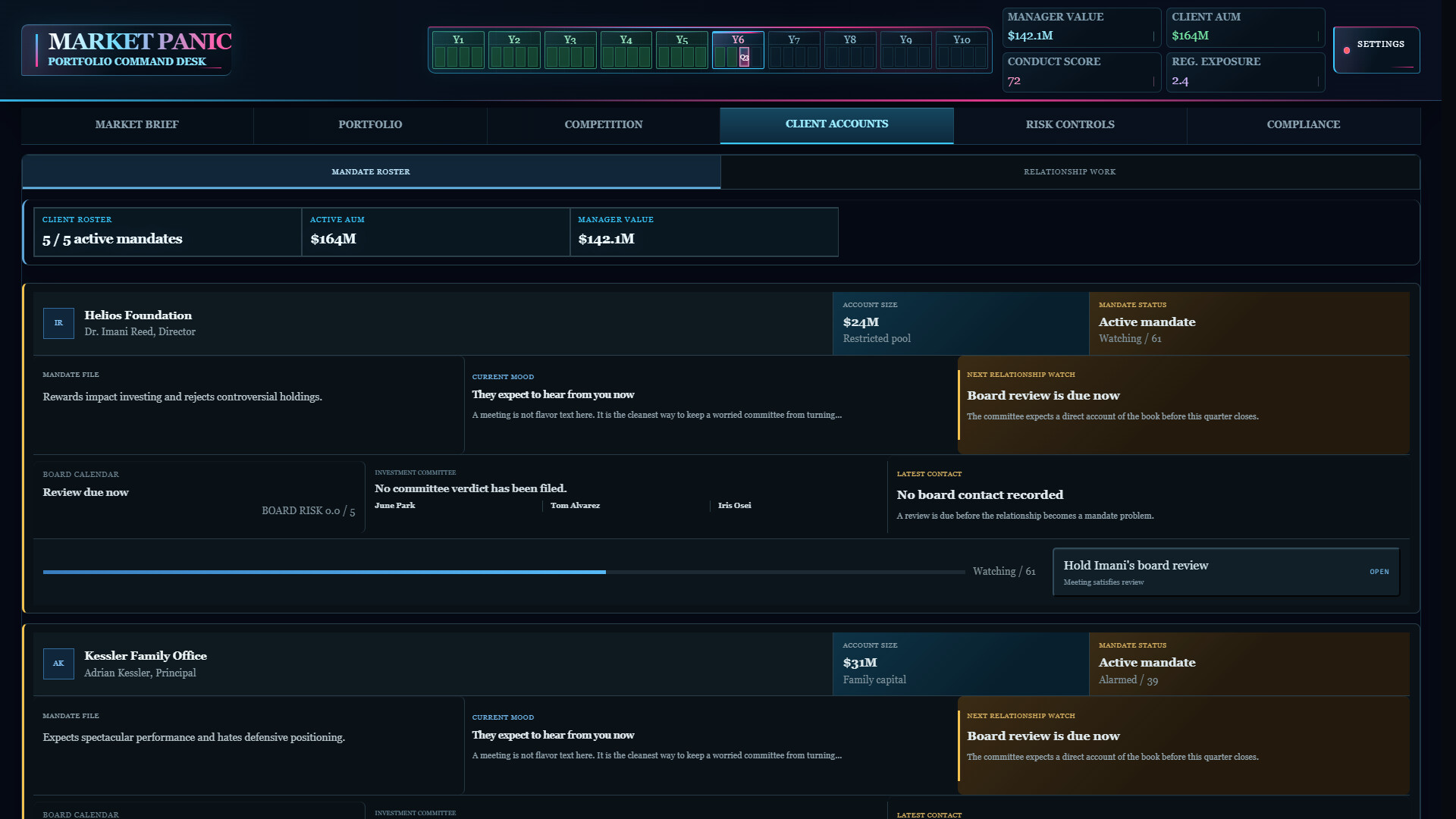The height and width of the screenshot is (819, 1456).
Task: Open the Settings button
Action: [x=1376, y=50]
